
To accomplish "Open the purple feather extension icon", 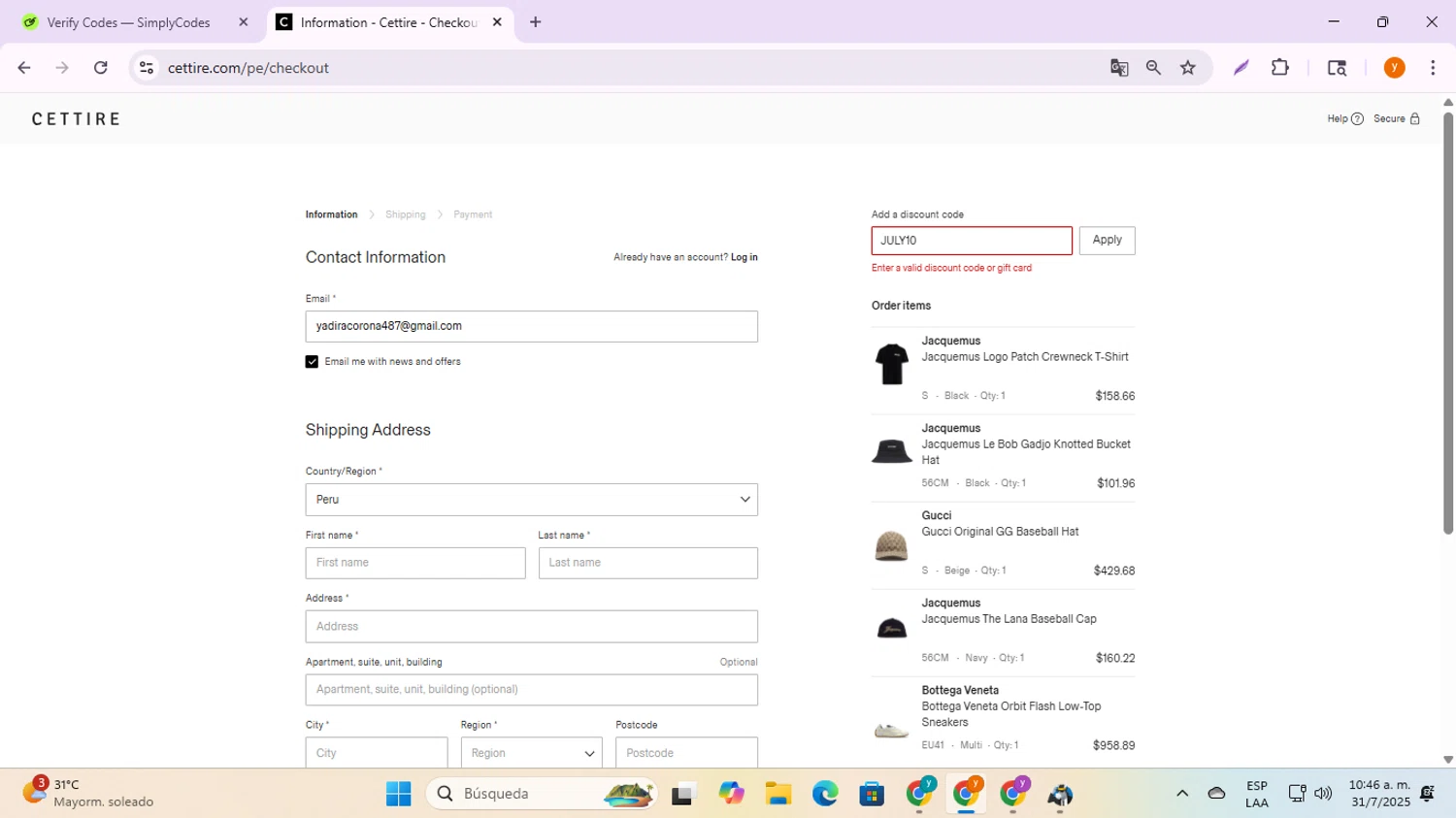I will pyautogui.click(x=1241, y=68).
